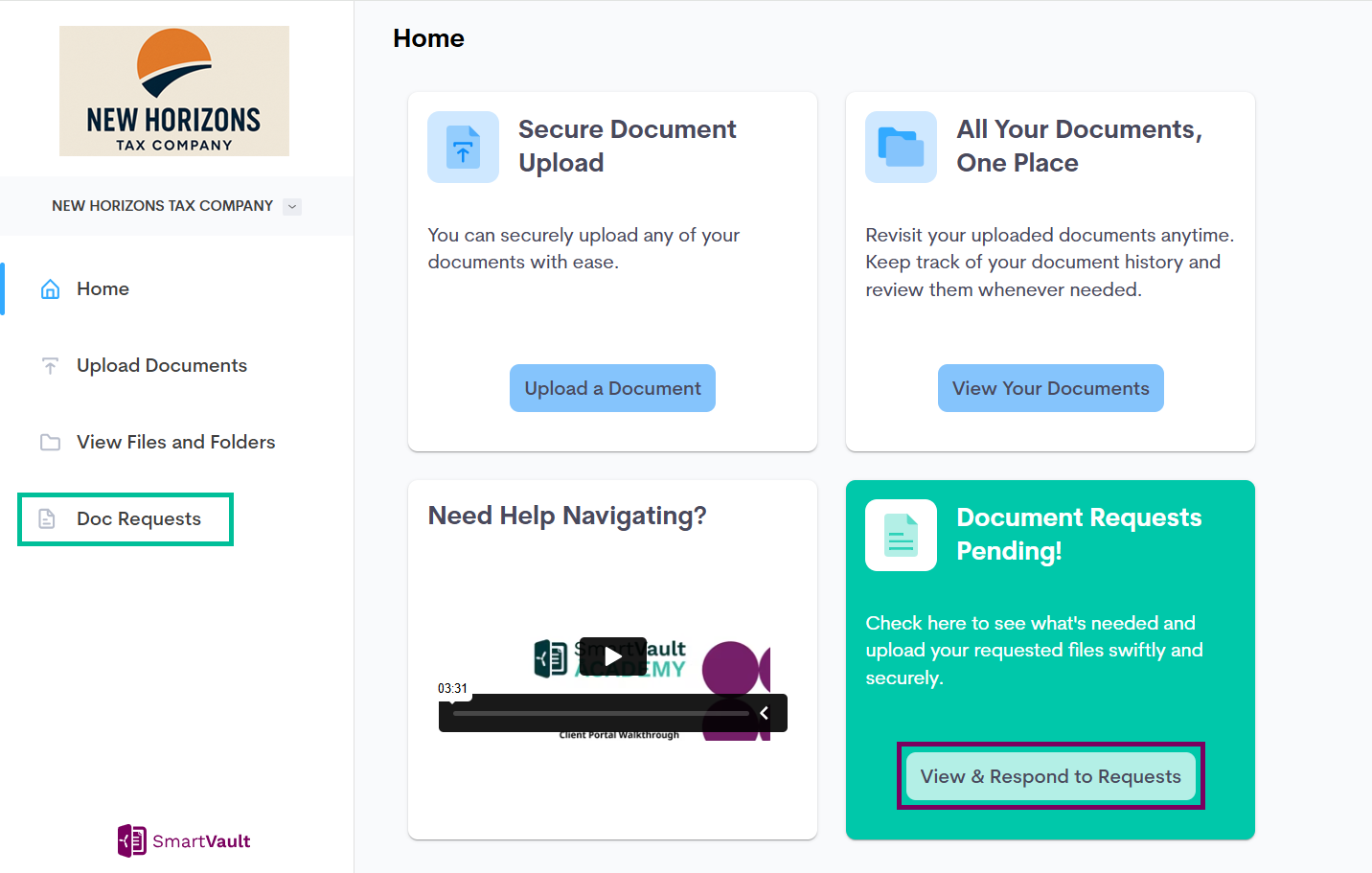Open View Files and Folders
The width and height of the screenshot is (1372, 873).
(175, 443)
